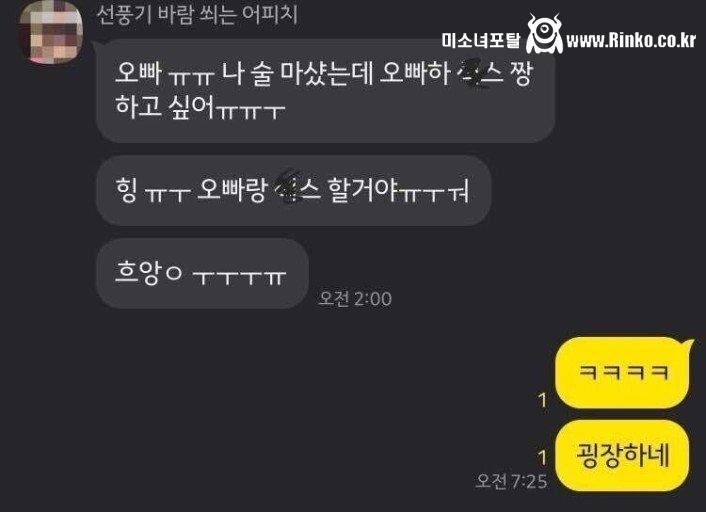Click the tail of the first gray bubble
This screenshot has width=706, height=512.
[x=96, y=45]
